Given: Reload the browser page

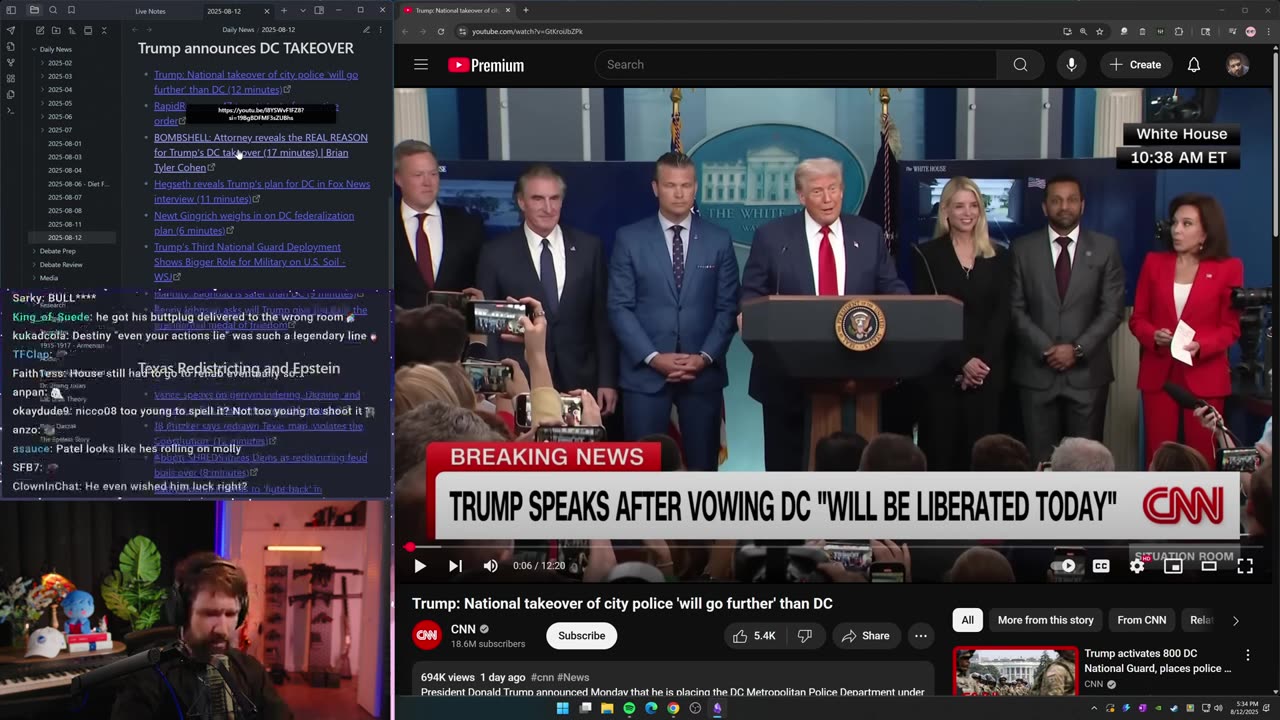Looking at the screenshot, I should (440, 31).
